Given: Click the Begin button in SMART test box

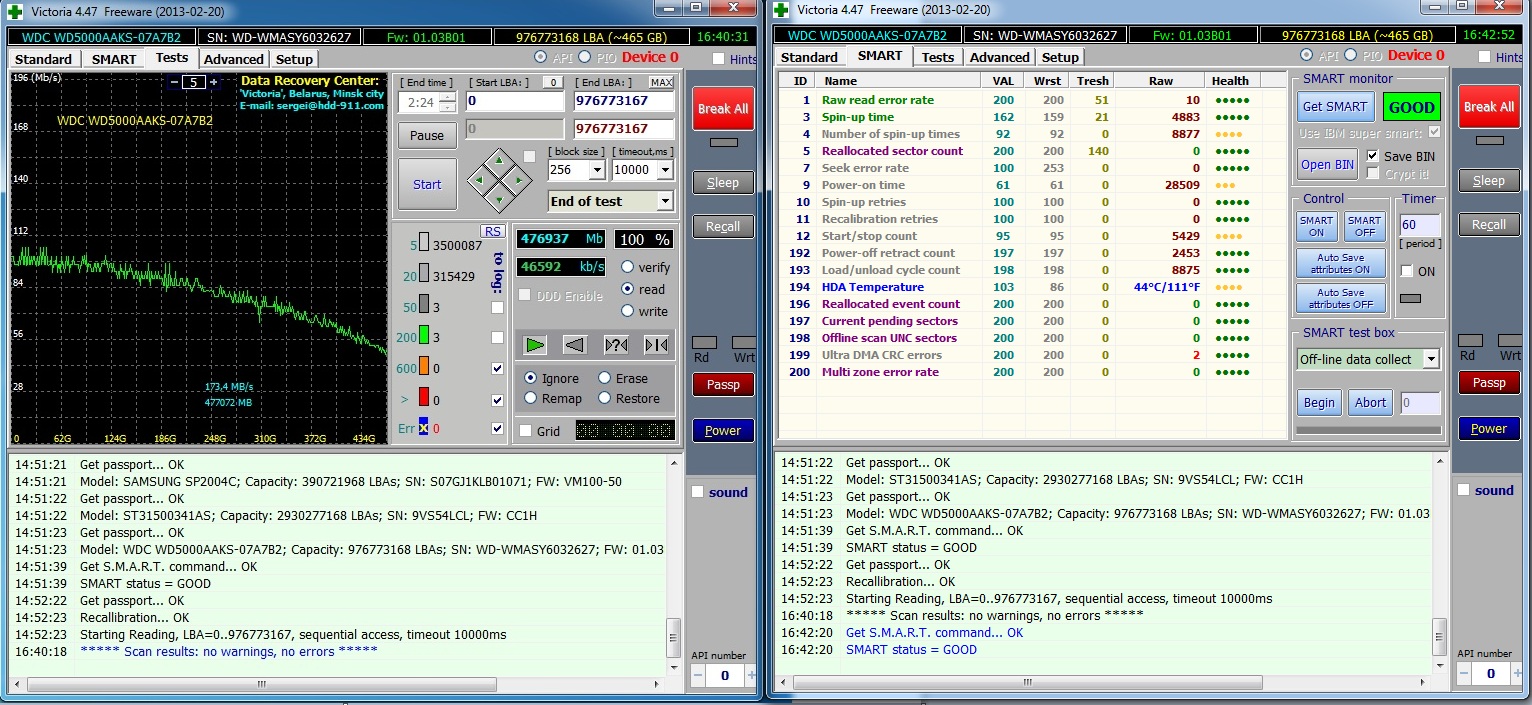Looking at the screenshot, I should [x=1319, y=402].
